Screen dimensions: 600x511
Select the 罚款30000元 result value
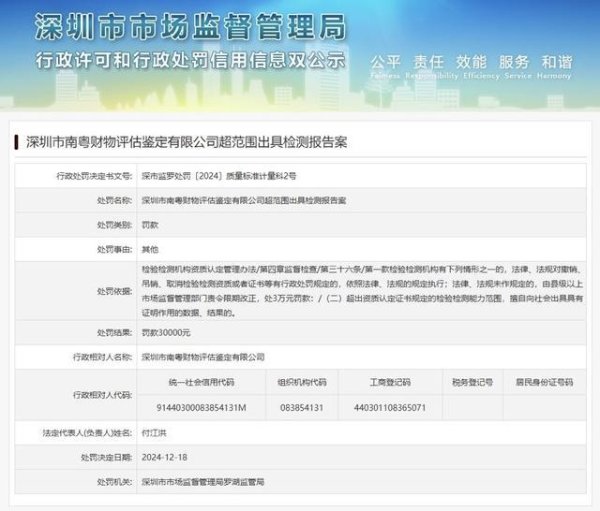[x=166, y=333]
